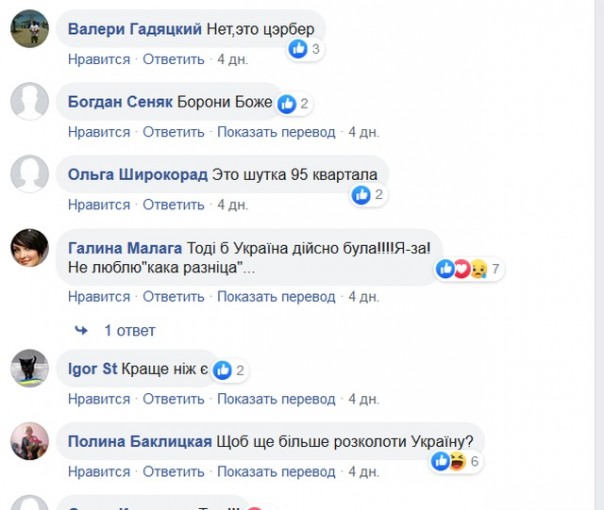Toggle Нравится under Ольга Широкорад's comment
Viewport: 604px width, 510px height.
pyautogui.click(x=99, y=204)
